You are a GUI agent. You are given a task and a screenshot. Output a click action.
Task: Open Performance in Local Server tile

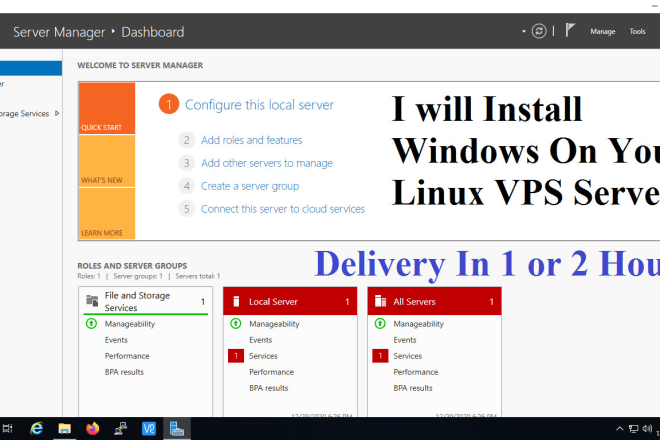[271, 372]
